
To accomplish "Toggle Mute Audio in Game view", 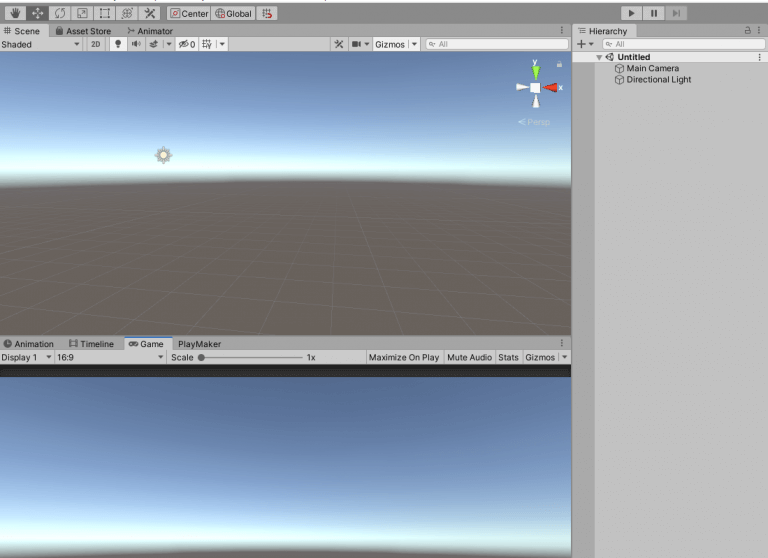I will pos(469,357).
